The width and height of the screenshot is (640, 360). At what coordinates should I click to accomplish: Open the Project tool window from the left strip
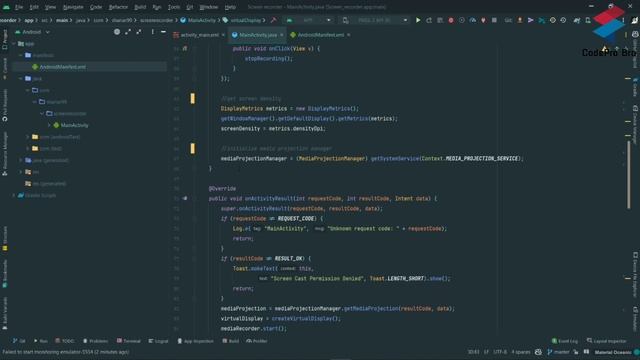click(5, 40)
